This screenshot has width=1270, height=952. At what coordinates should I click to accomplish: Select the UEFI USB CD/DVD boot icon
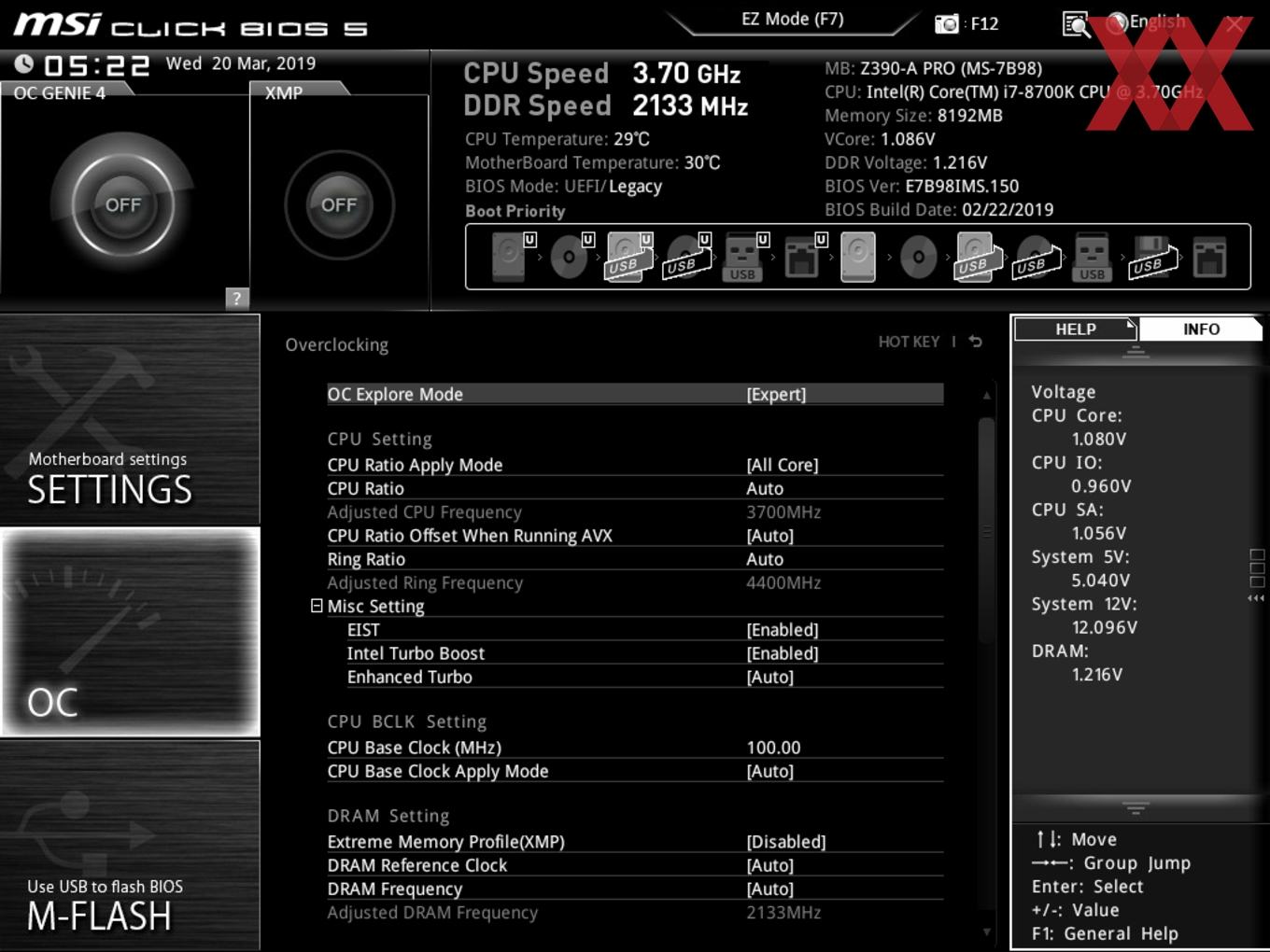coord(686,257)
